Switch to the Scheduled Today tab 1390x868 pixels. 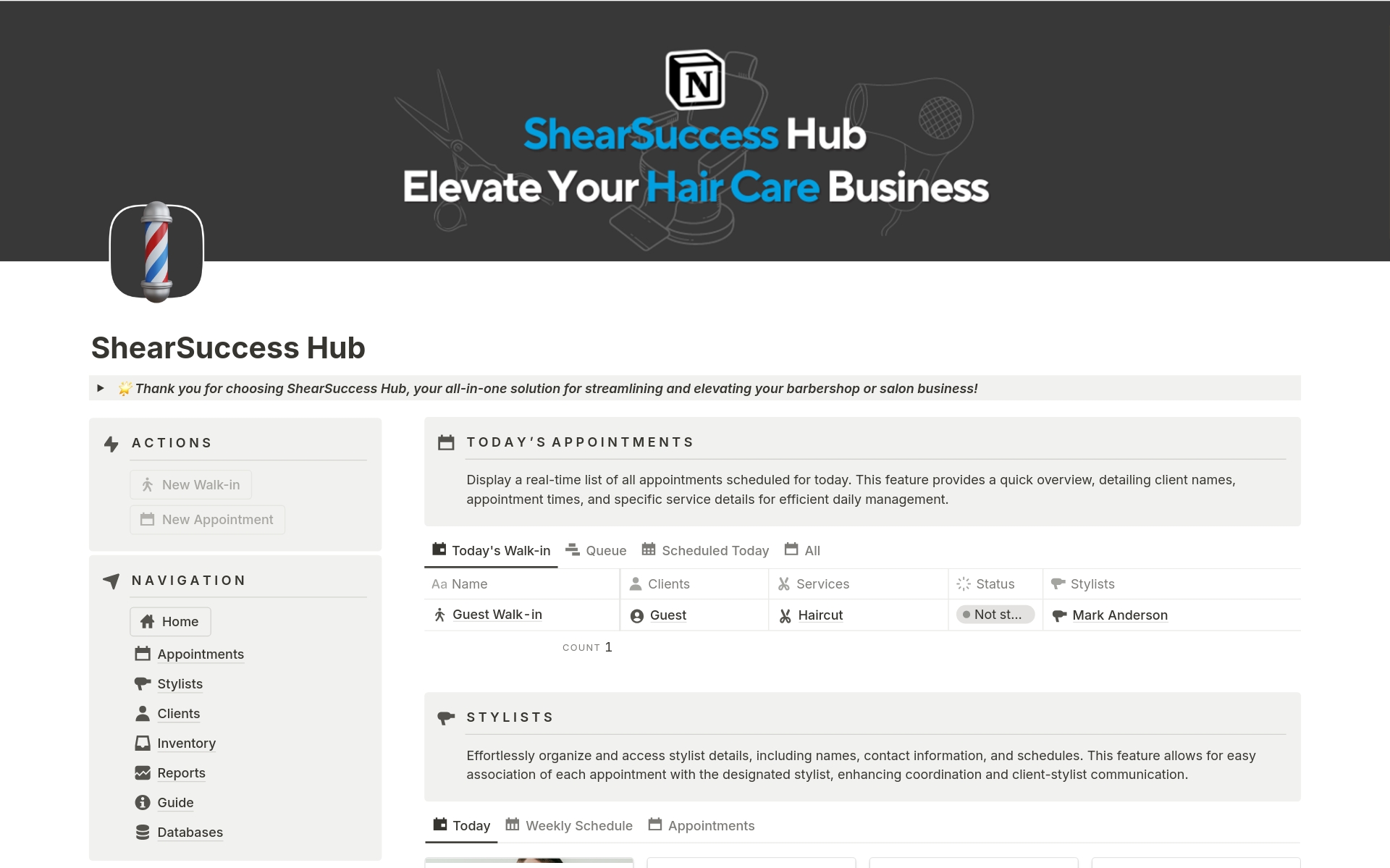(714, 550)
